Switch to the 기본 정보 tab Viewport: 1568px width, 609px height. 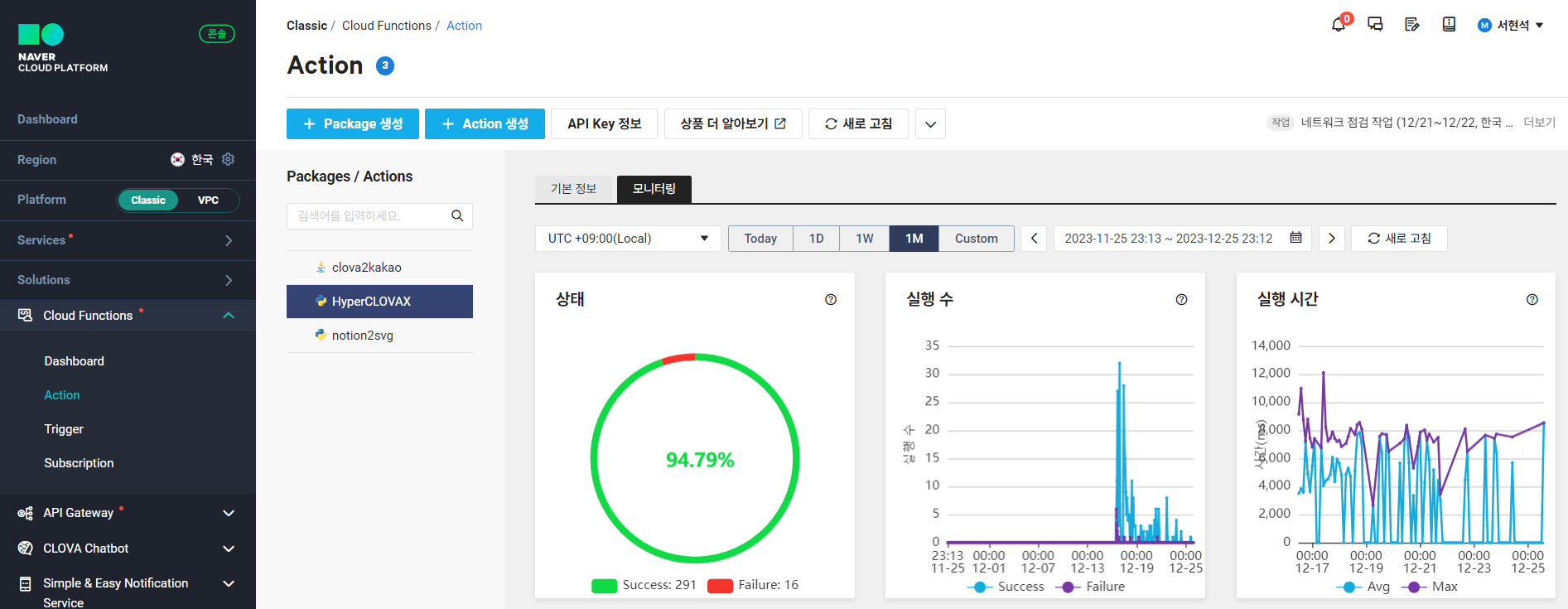[x=574, y=189]
